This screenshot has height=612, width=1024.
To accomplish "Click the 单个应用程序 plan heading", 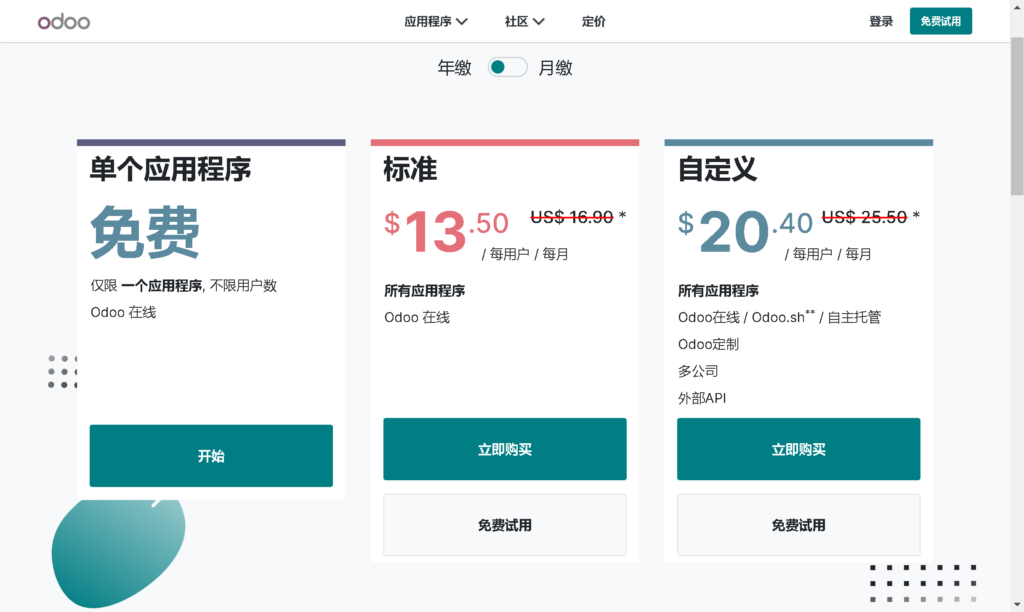I will click(170, 169).
